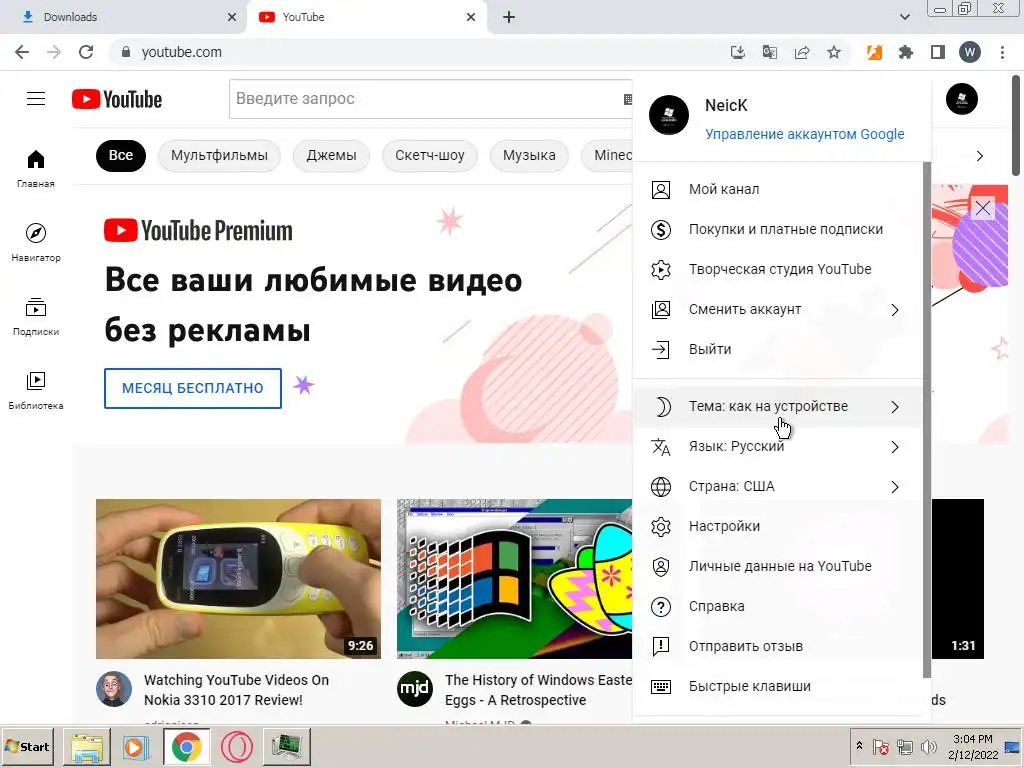Click Управление аккаунтом Google link

click(x=805, y=134)
